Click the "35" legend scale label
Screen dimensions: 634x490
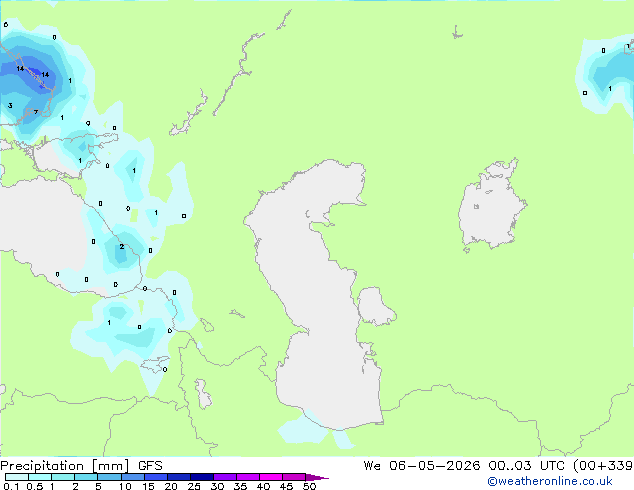click(240, 486)
